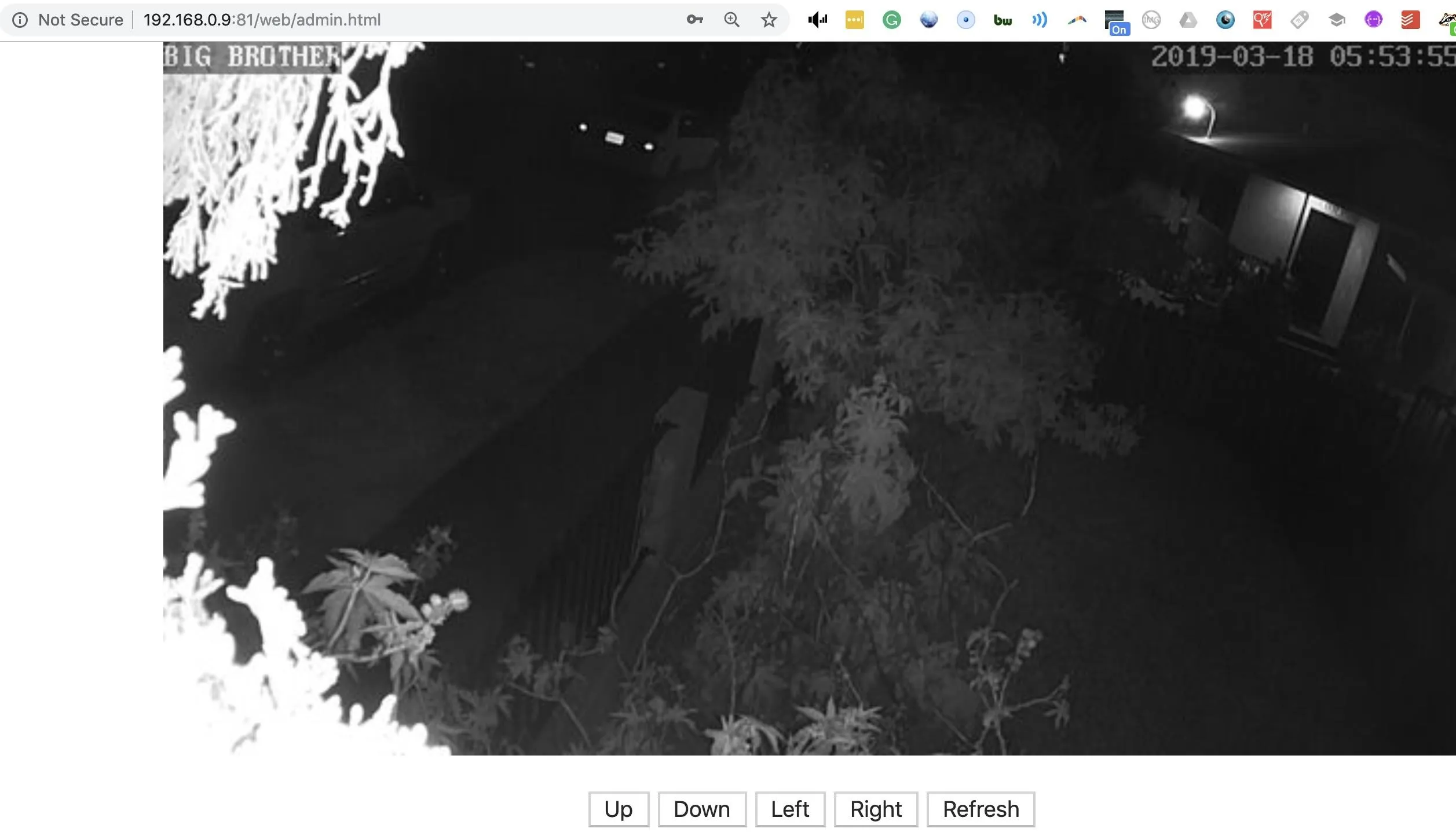Open the graduation cap extension
Screen dimensions: 1456x832
coord(1337,20)
